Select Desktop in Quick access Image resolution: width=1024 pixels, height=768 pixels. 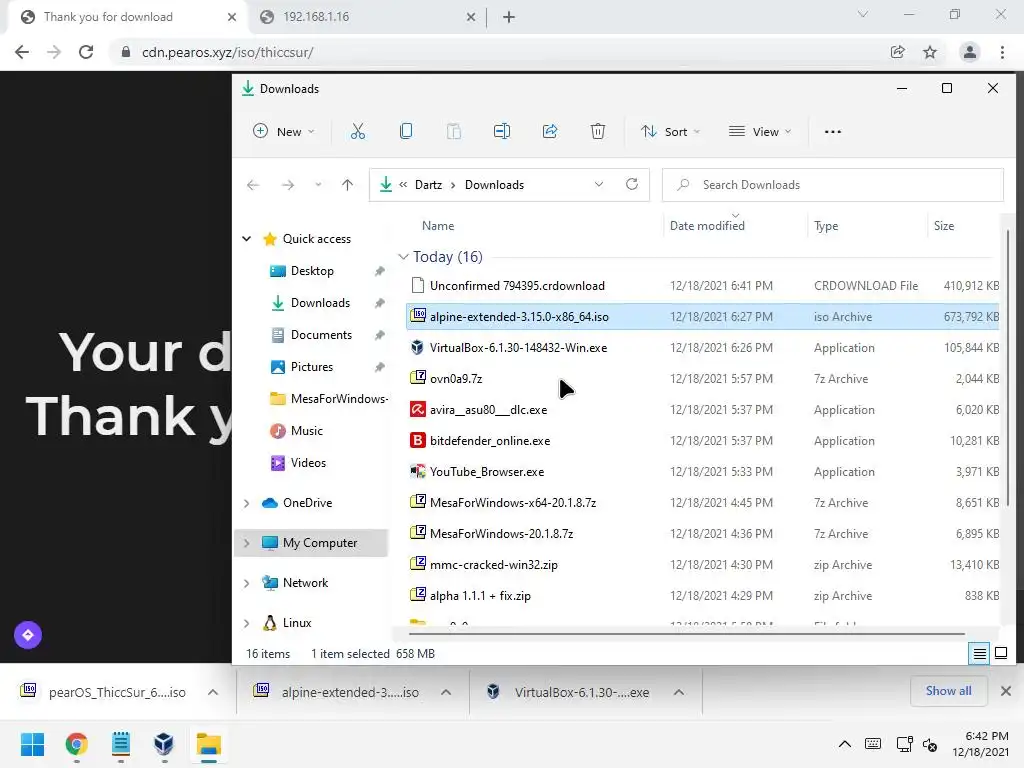[312, 271]
